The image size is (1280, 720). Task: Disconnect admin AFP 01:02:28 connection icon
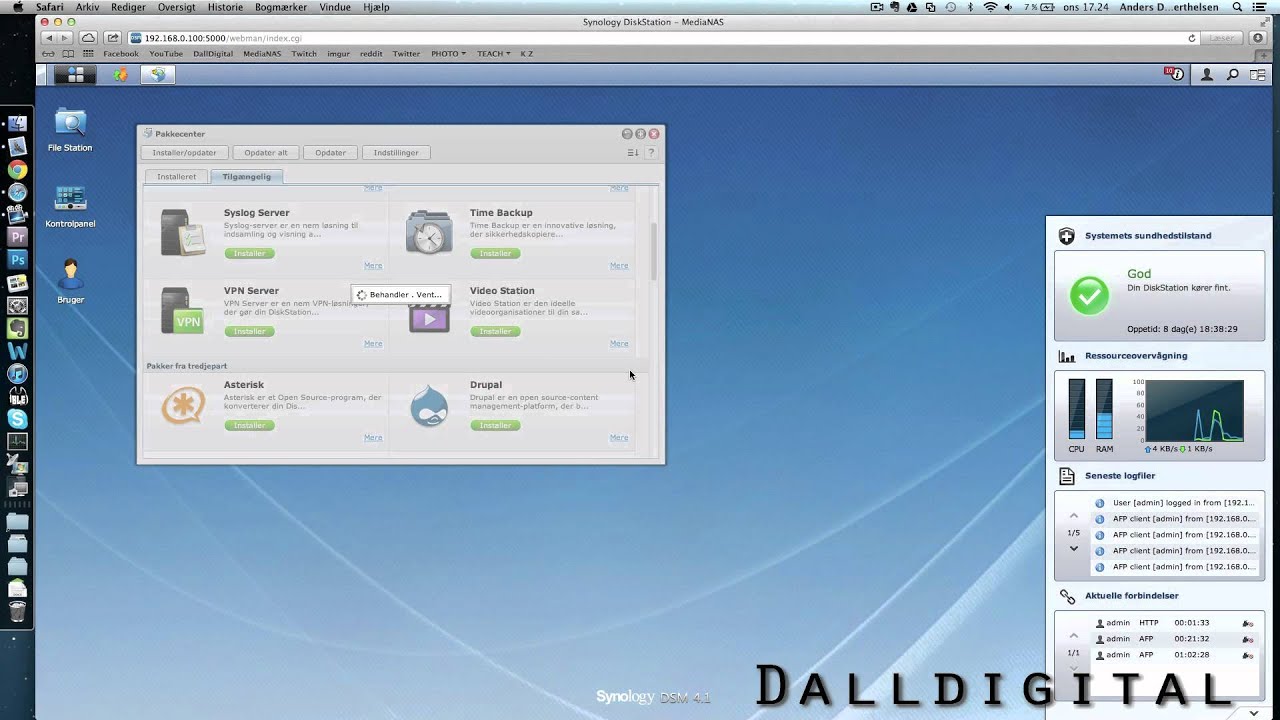1247,655
